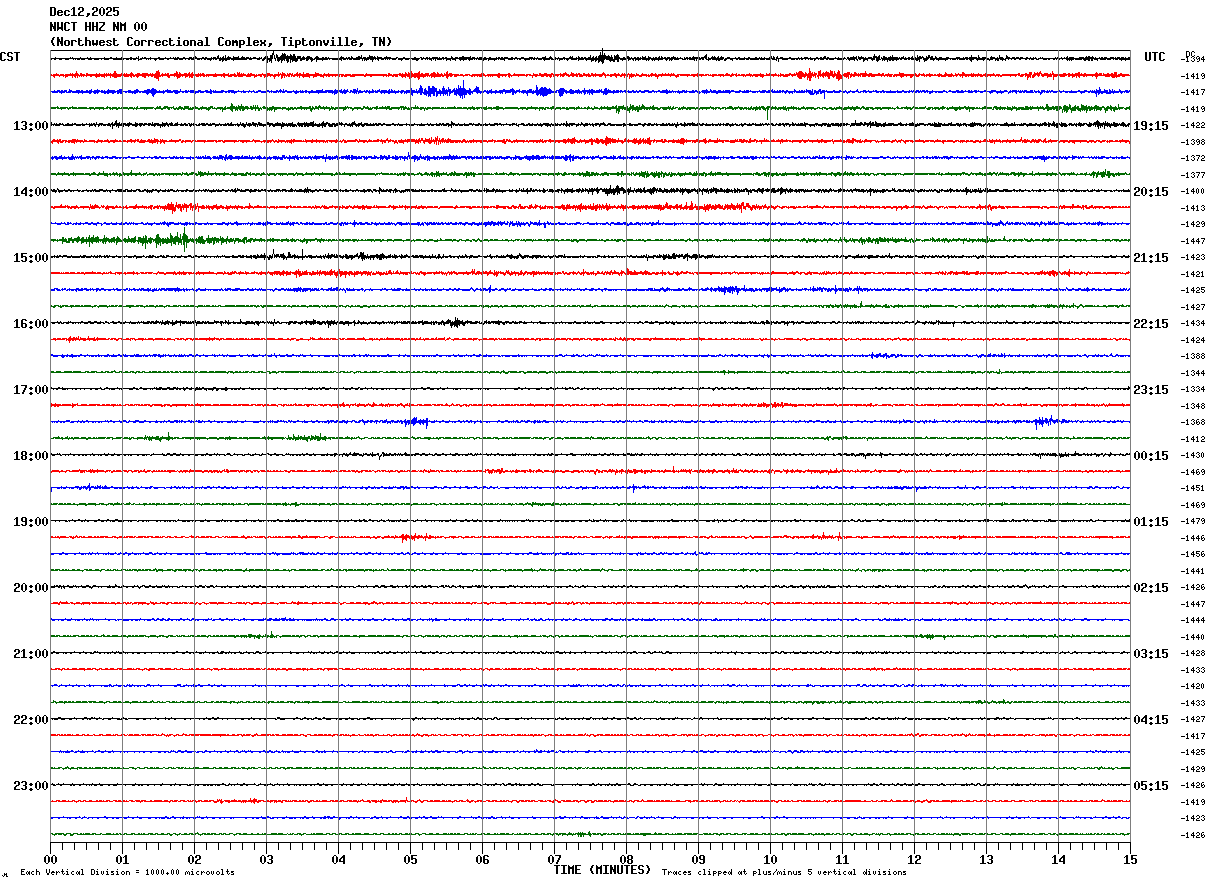Click minute tick label '13' on x-axis

click(986, 859)
